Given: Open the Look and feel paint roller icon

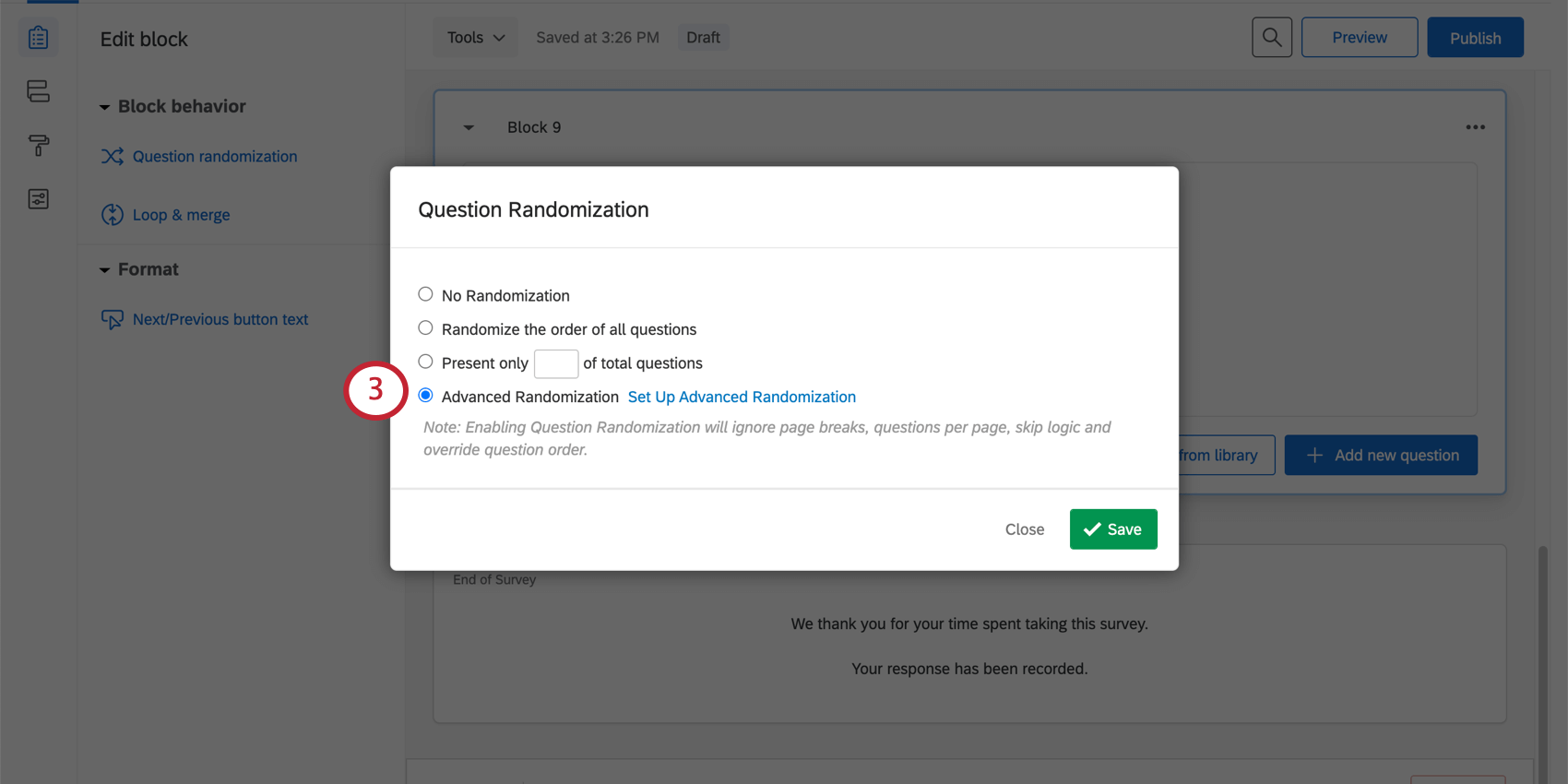Looking at the screenshot, I should (38, 145).
